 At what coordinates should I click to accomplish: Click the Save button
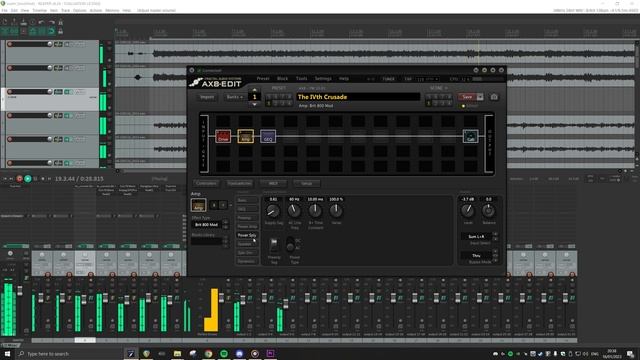(467, 97)
